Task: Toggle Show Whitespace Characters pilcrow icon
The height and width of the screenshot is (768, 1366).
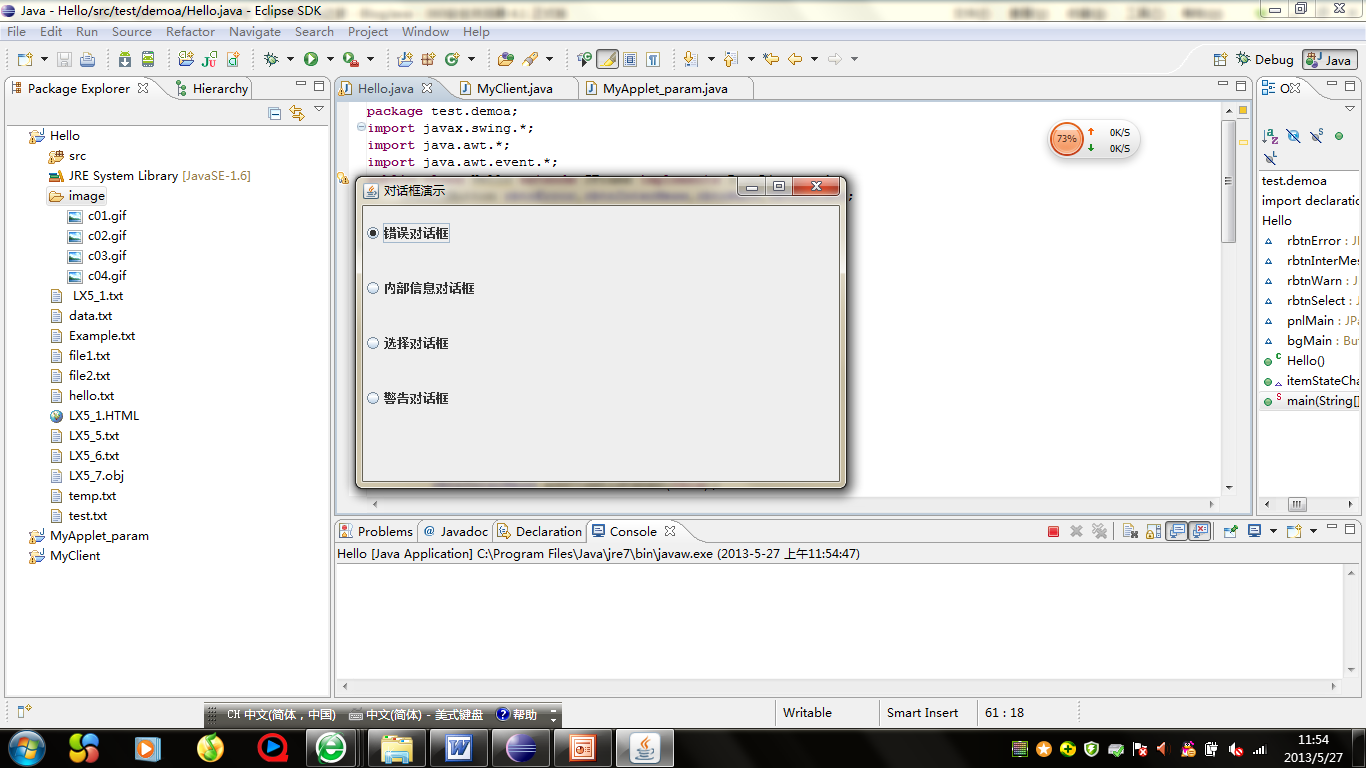Action: click(653, 59)
